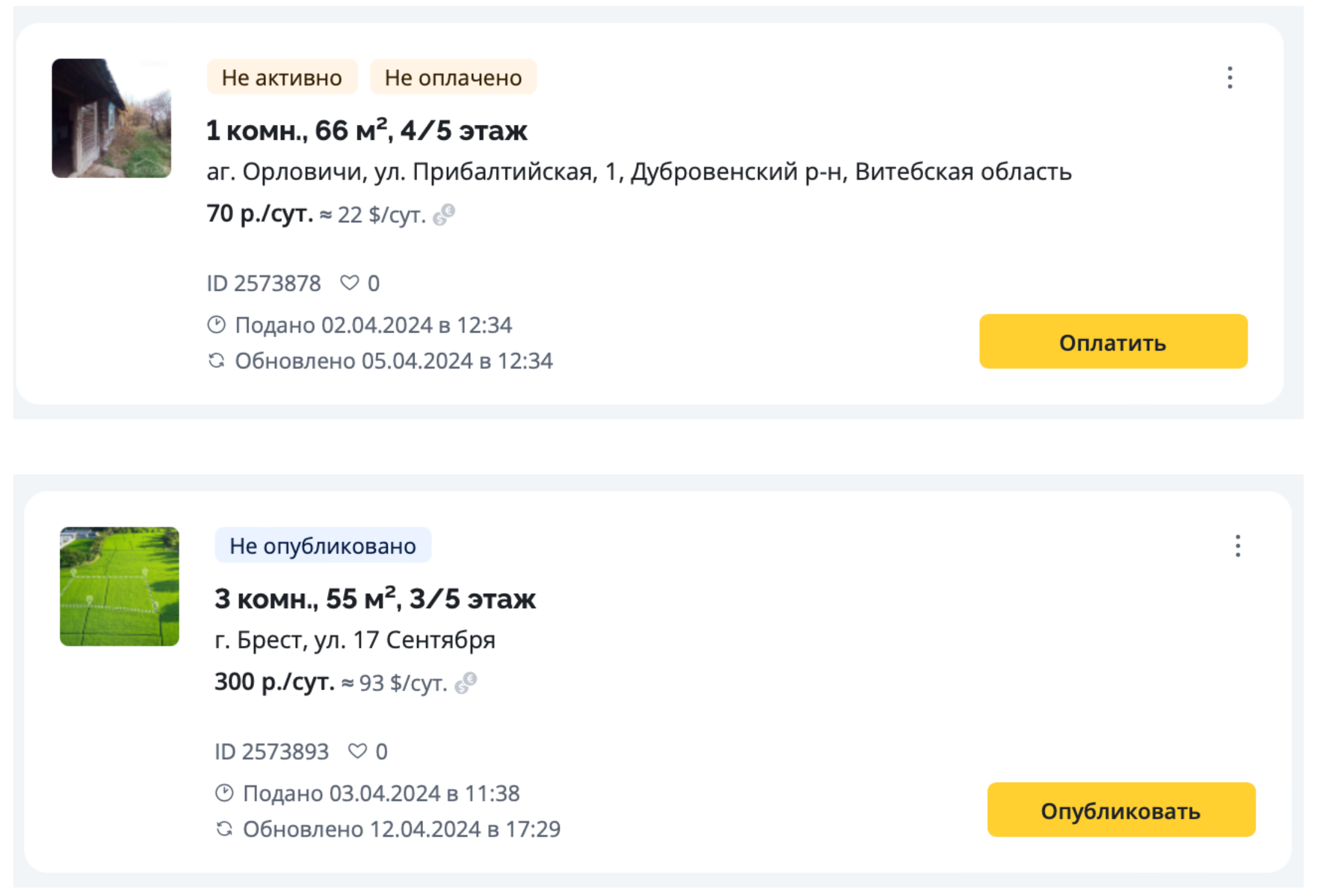Click the refresh icon beside Обновлено 05.04.2024
This screenshot has width=1324, height=896.
[216, 361]
